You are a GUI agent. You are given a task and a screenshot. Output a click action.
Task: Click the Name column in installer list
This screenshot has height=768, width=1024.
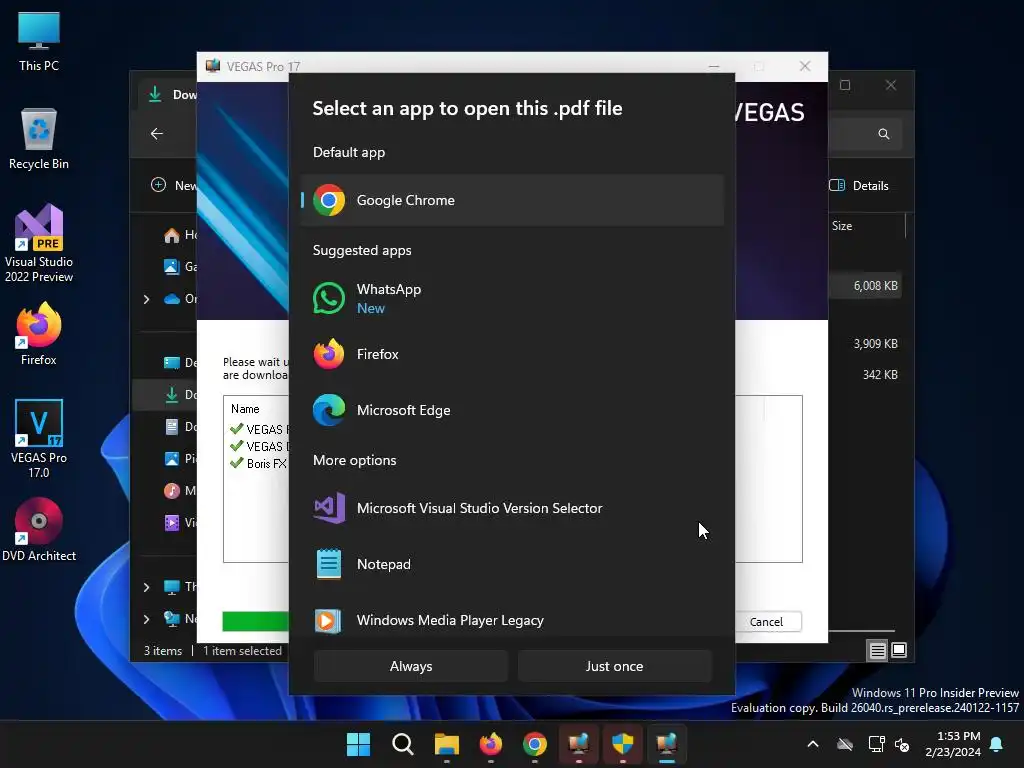click(245, 409)
